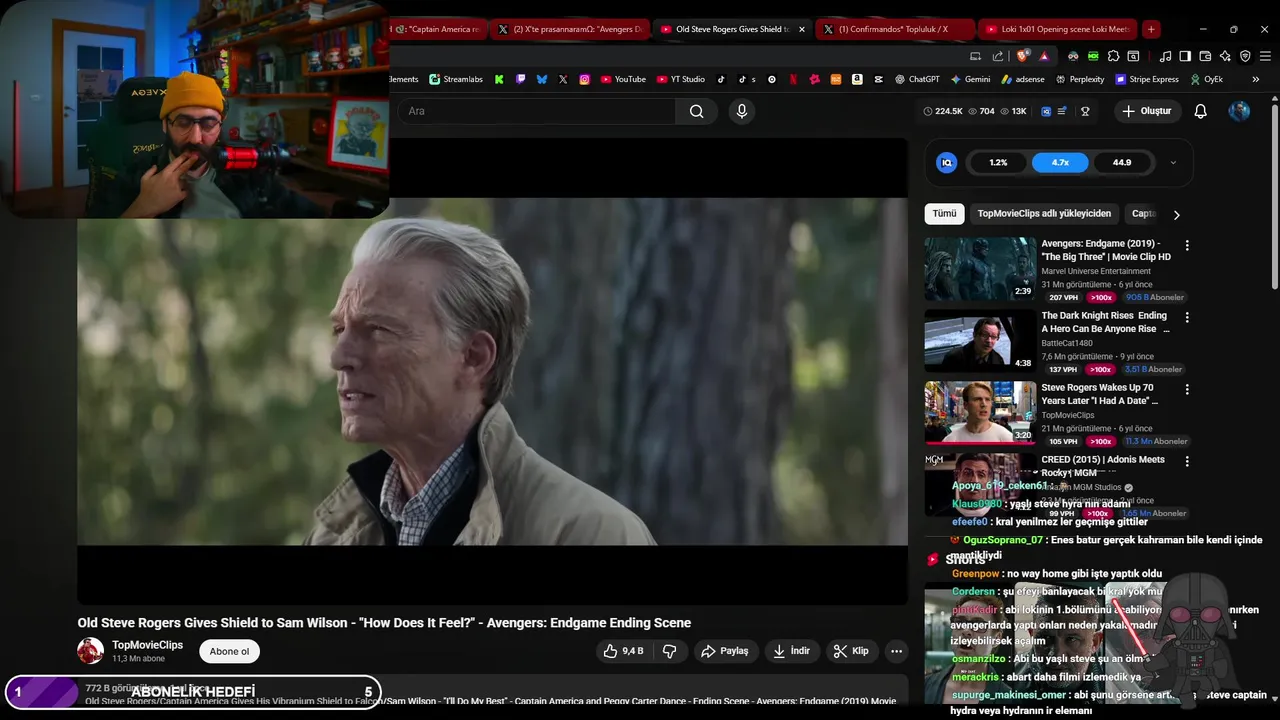Click the YouTube search magnifier button

(696, 111)
